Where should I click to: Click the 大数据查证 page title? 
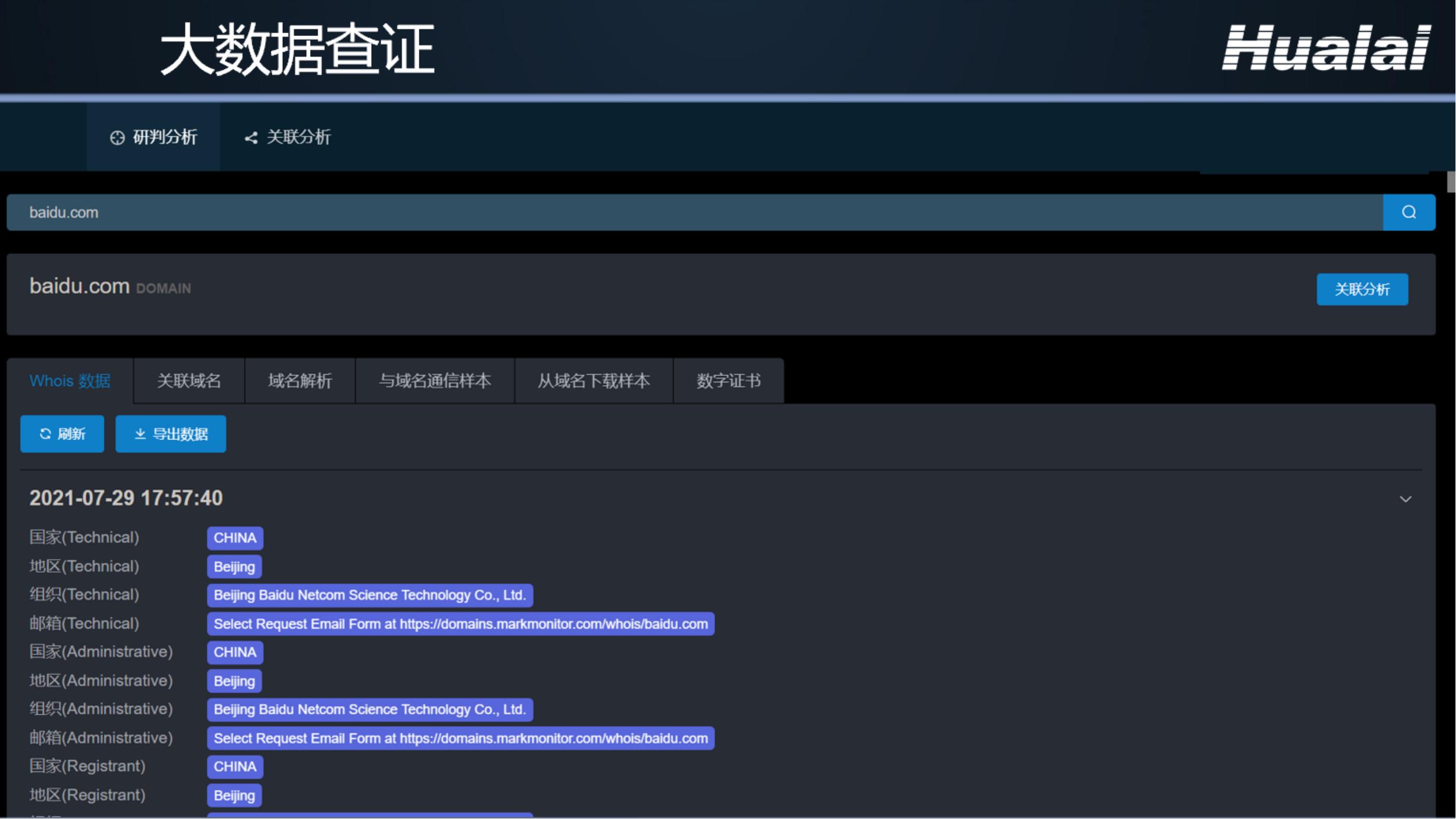coord(298,49)
